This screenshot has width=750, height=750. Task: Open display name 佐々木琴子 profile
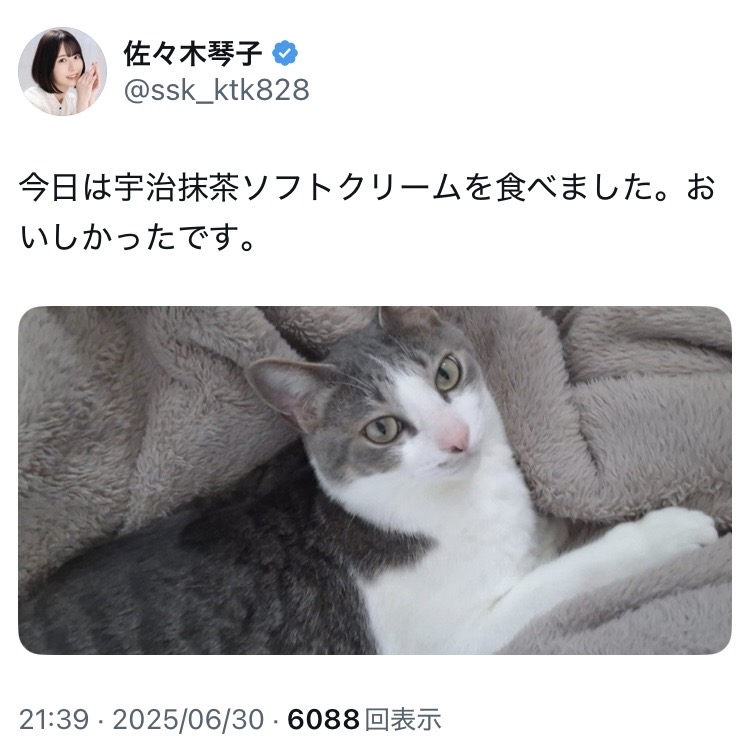click(193, 53)
